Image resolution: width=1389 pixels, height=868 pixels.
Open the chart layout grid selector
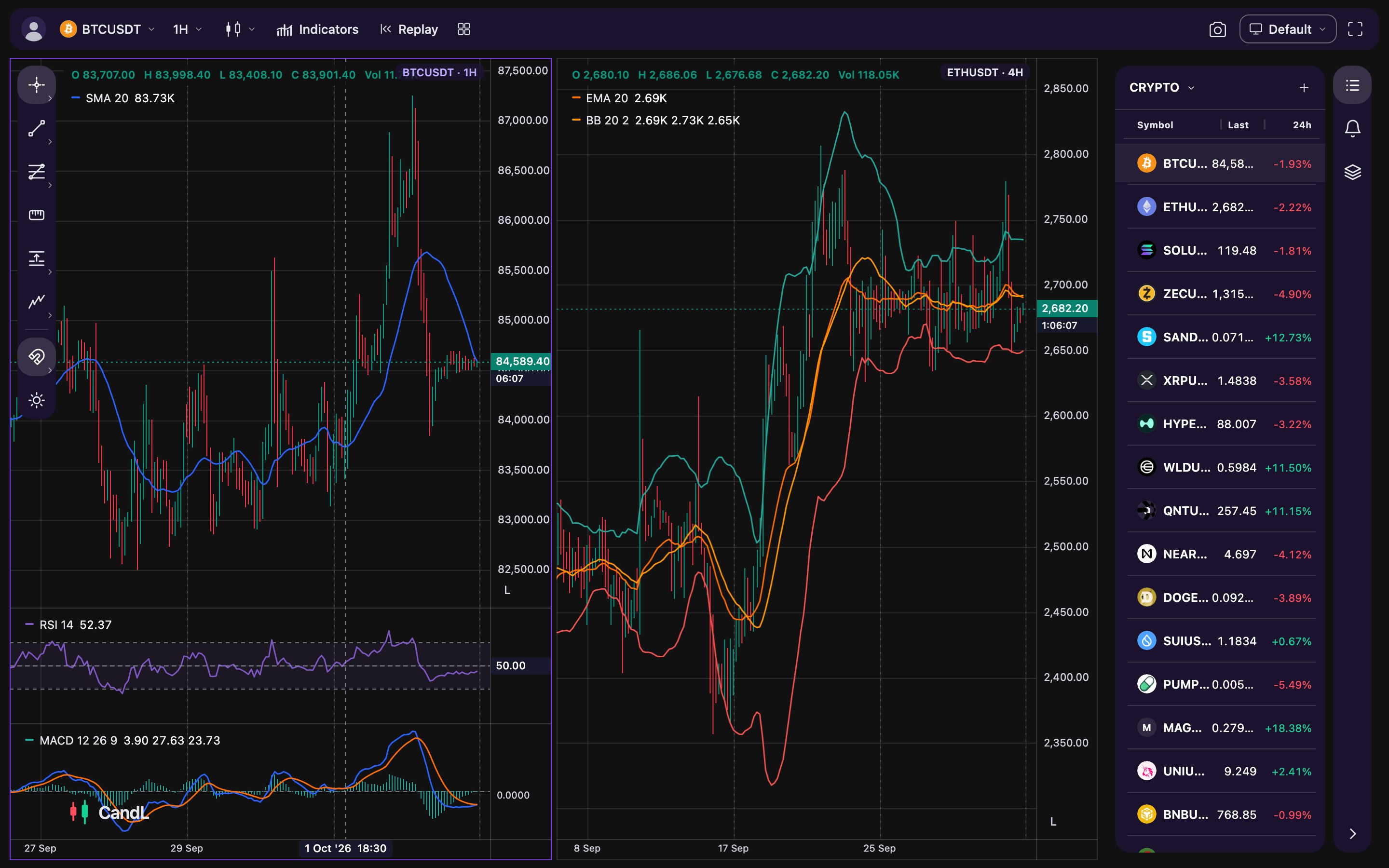point(464,29)
